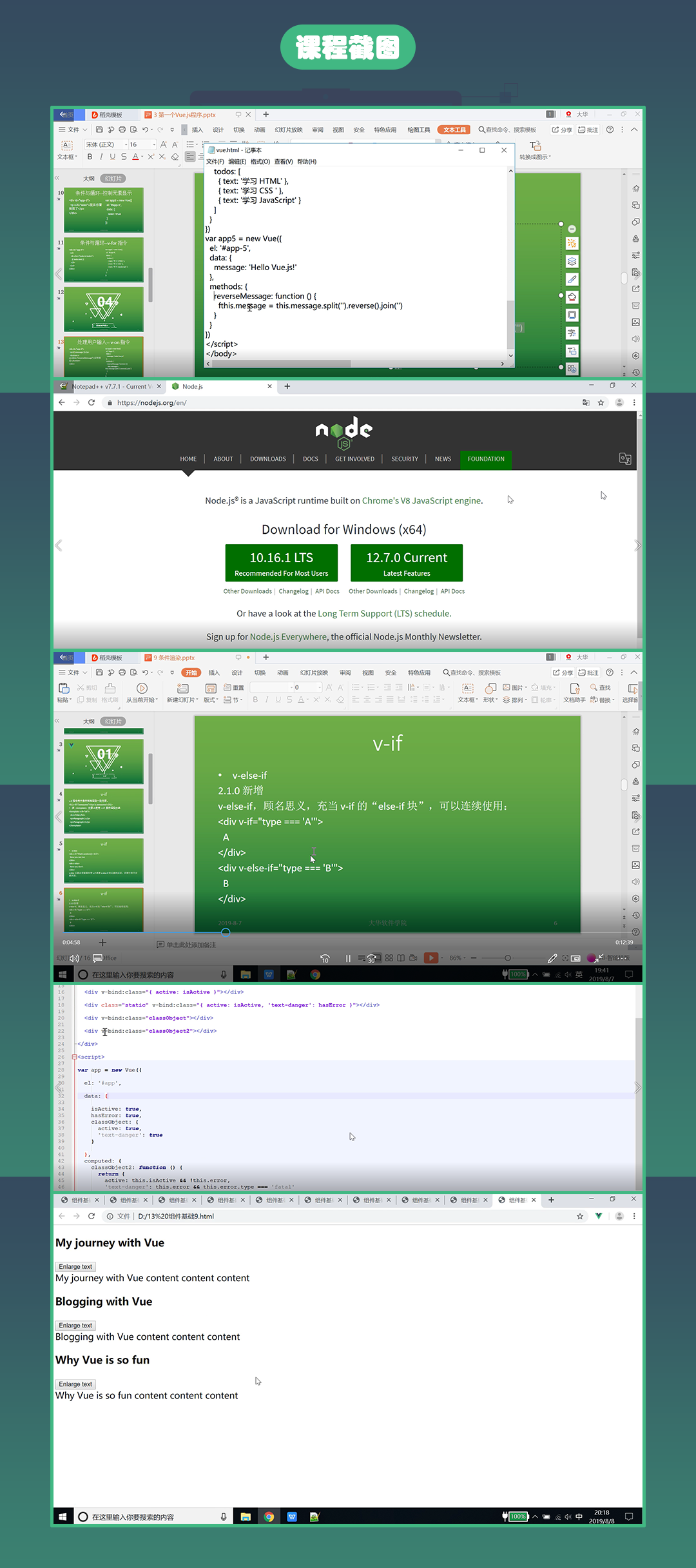Select the 文本工具 ribbon tab

click(x=454, y=130)
